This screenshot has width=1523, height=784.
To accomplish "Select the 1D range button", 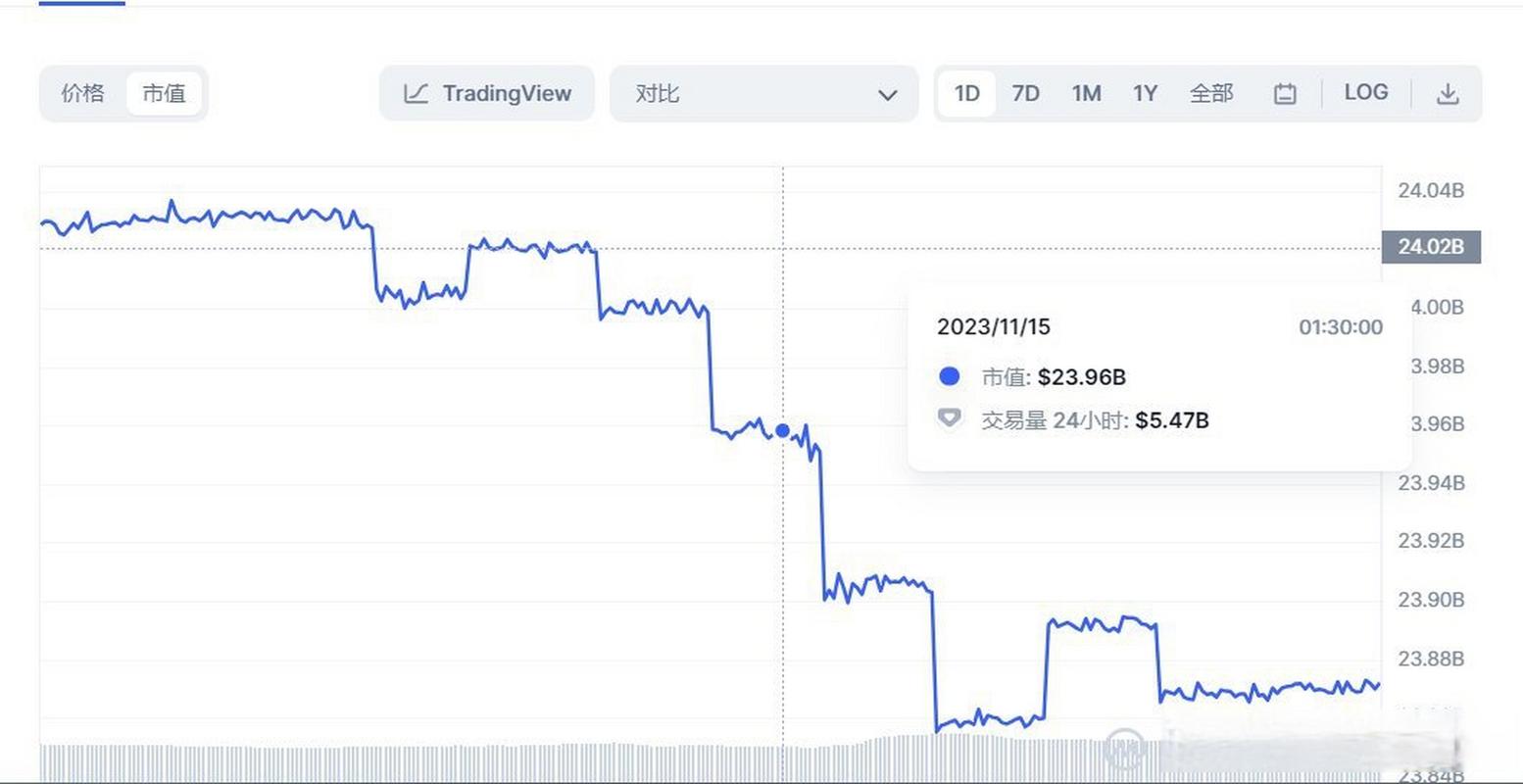I will pos(966,93).
